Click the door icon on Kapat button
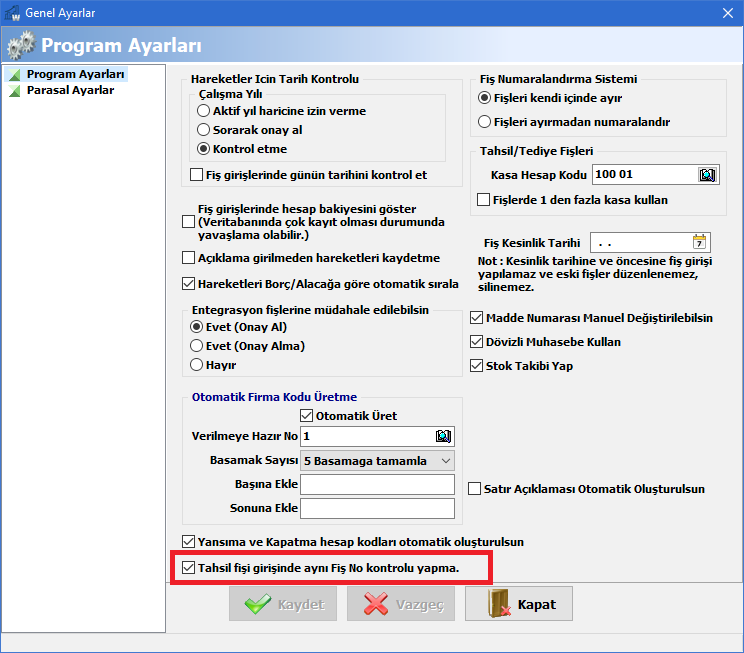The width and height of the screenshot is (744, 653). click(499, 604)
